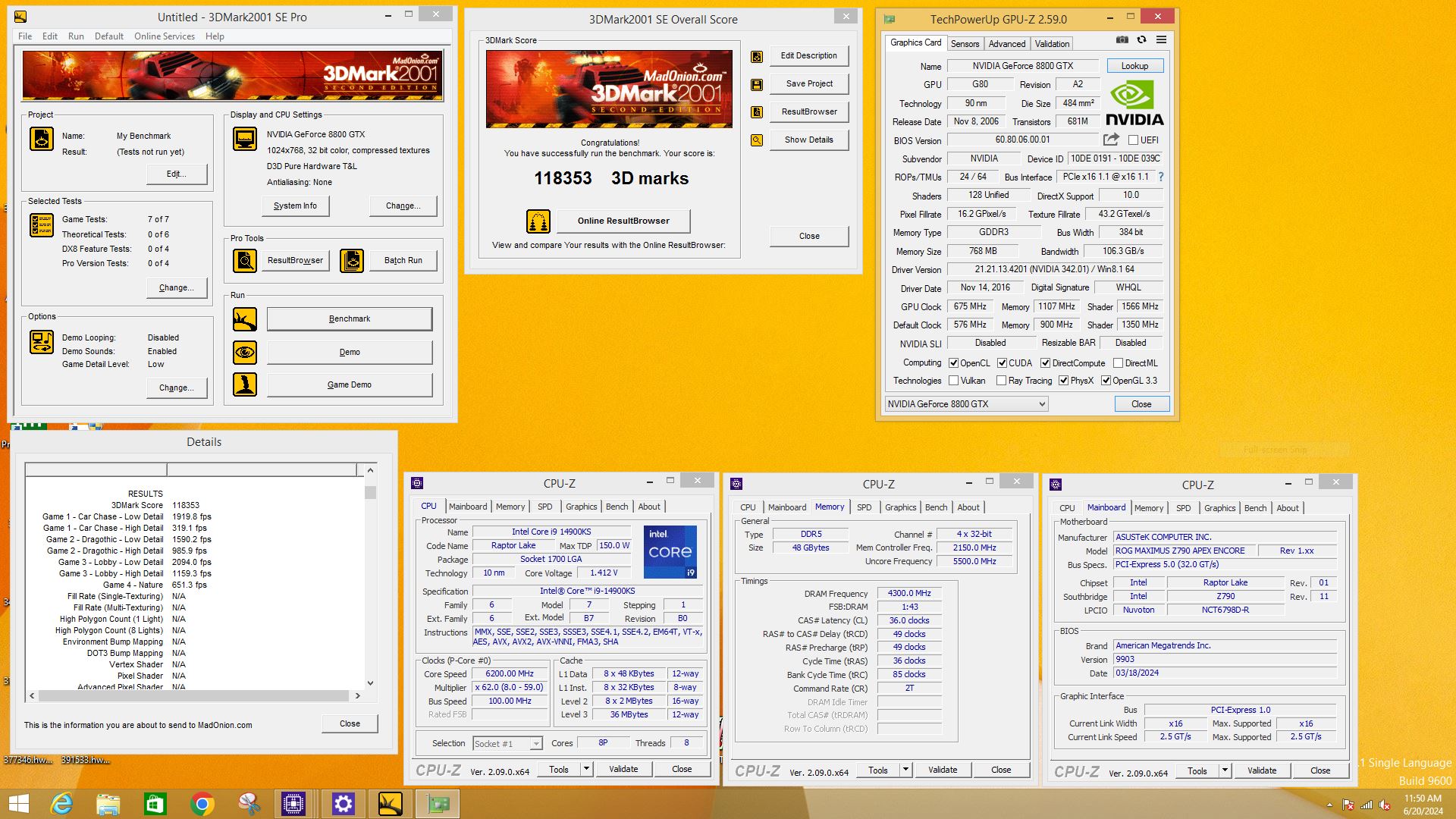Toggle the DirectCompute checkbox
The width and height of the screenshot is (1456, 819).
pos(1046,363)
